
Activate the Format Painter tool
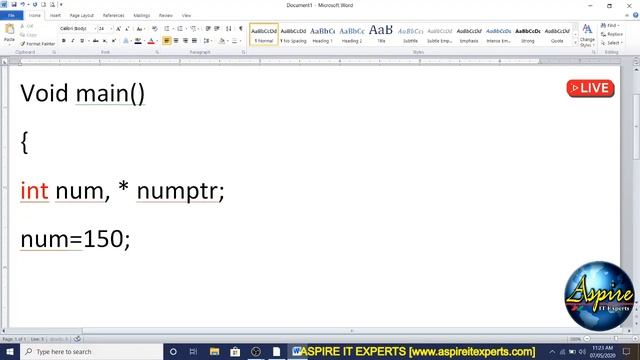(38, 44)
